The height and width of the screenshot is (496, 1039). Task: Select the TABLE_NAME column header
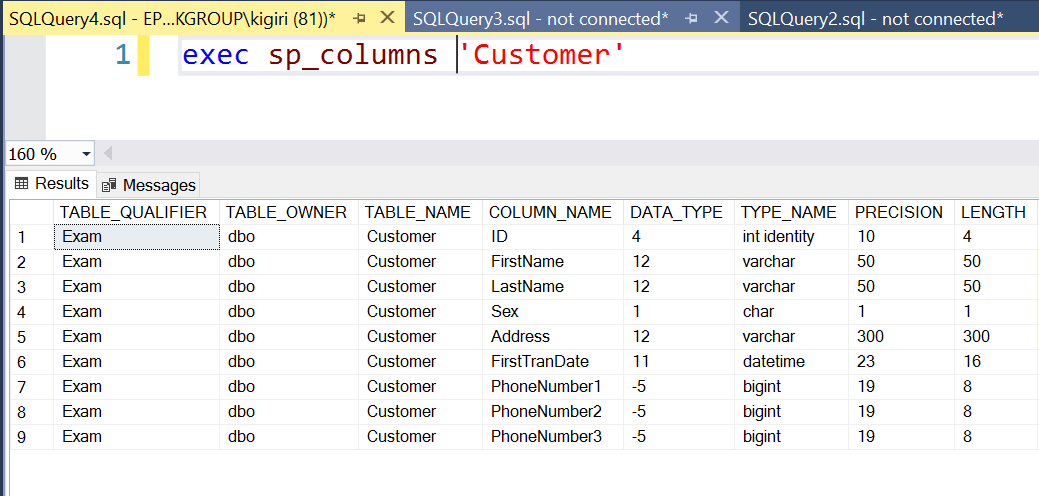[420, 212]
